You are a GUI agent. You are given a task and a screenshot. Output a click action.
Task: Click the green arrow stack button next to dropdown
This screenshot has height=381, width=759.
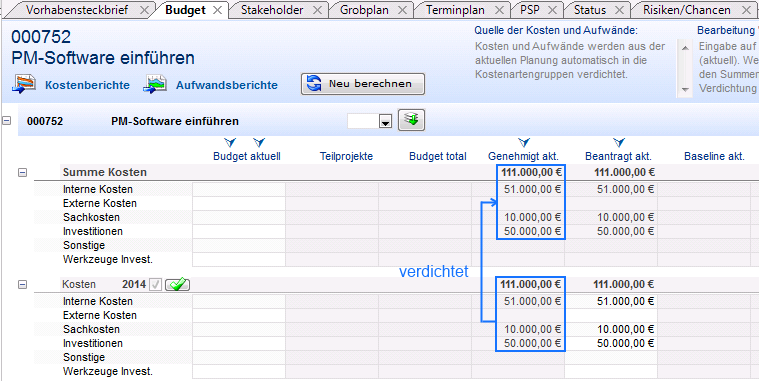[411, 120]
